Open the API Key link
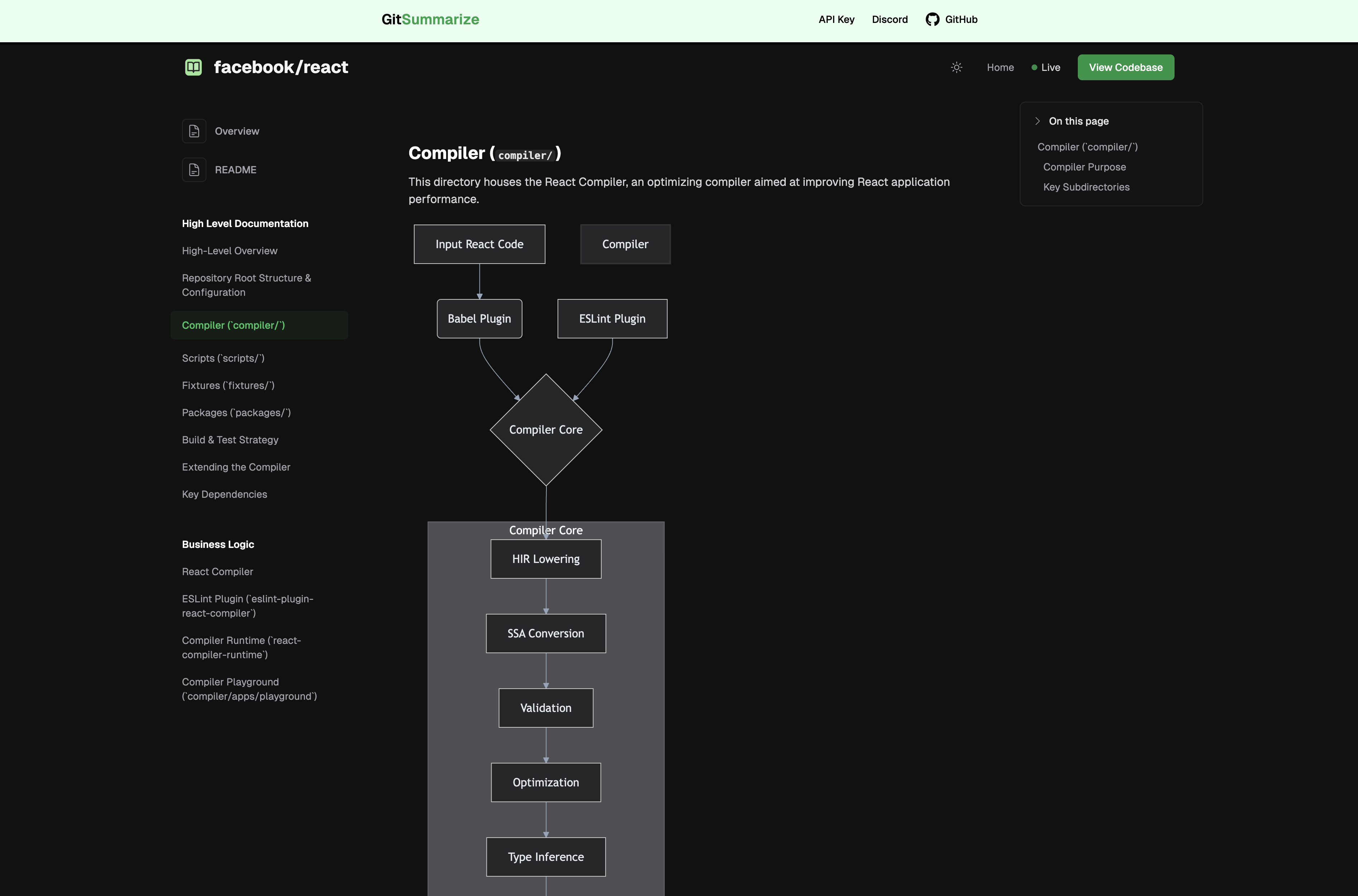 [x=836, y=19]
